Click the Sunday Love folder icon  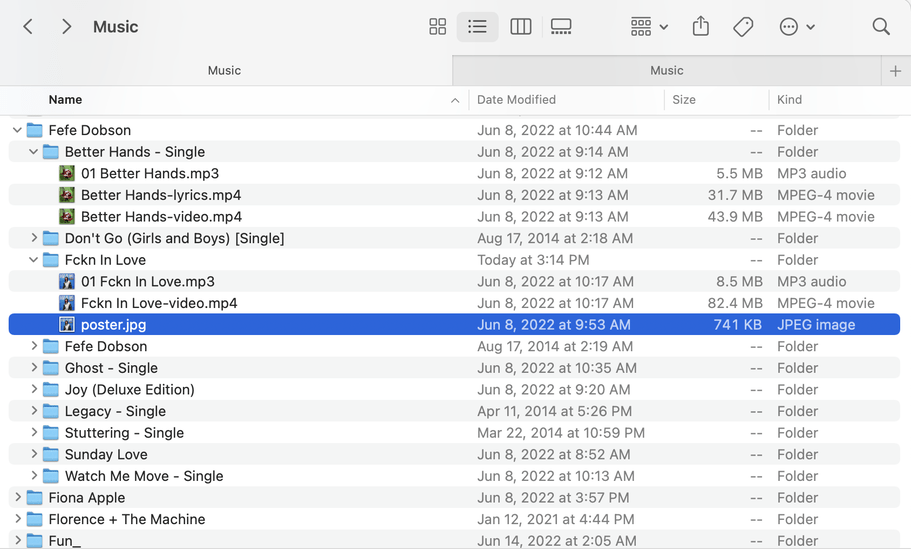(x=51, y=454)
